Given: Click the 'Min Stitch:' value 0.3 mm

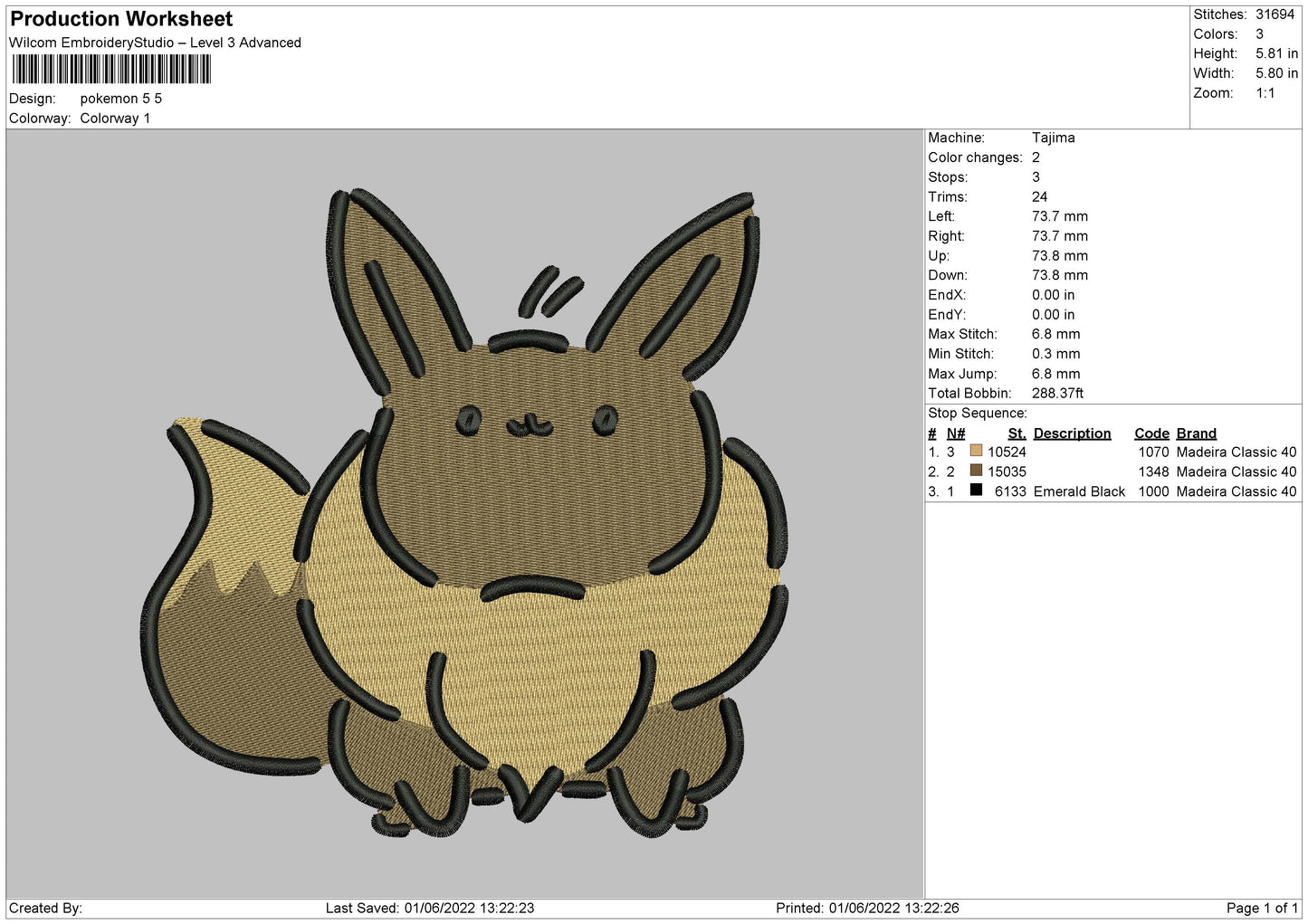Looking at the screenshot, I should click(1056, 355).
